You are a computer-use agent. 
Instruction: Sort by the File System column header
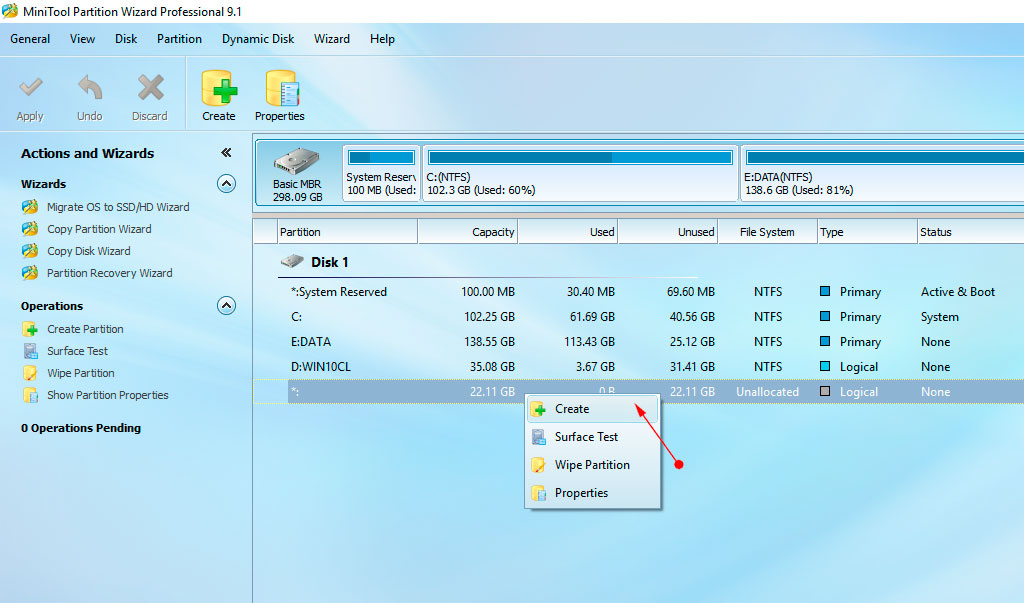tap(768, 232)
